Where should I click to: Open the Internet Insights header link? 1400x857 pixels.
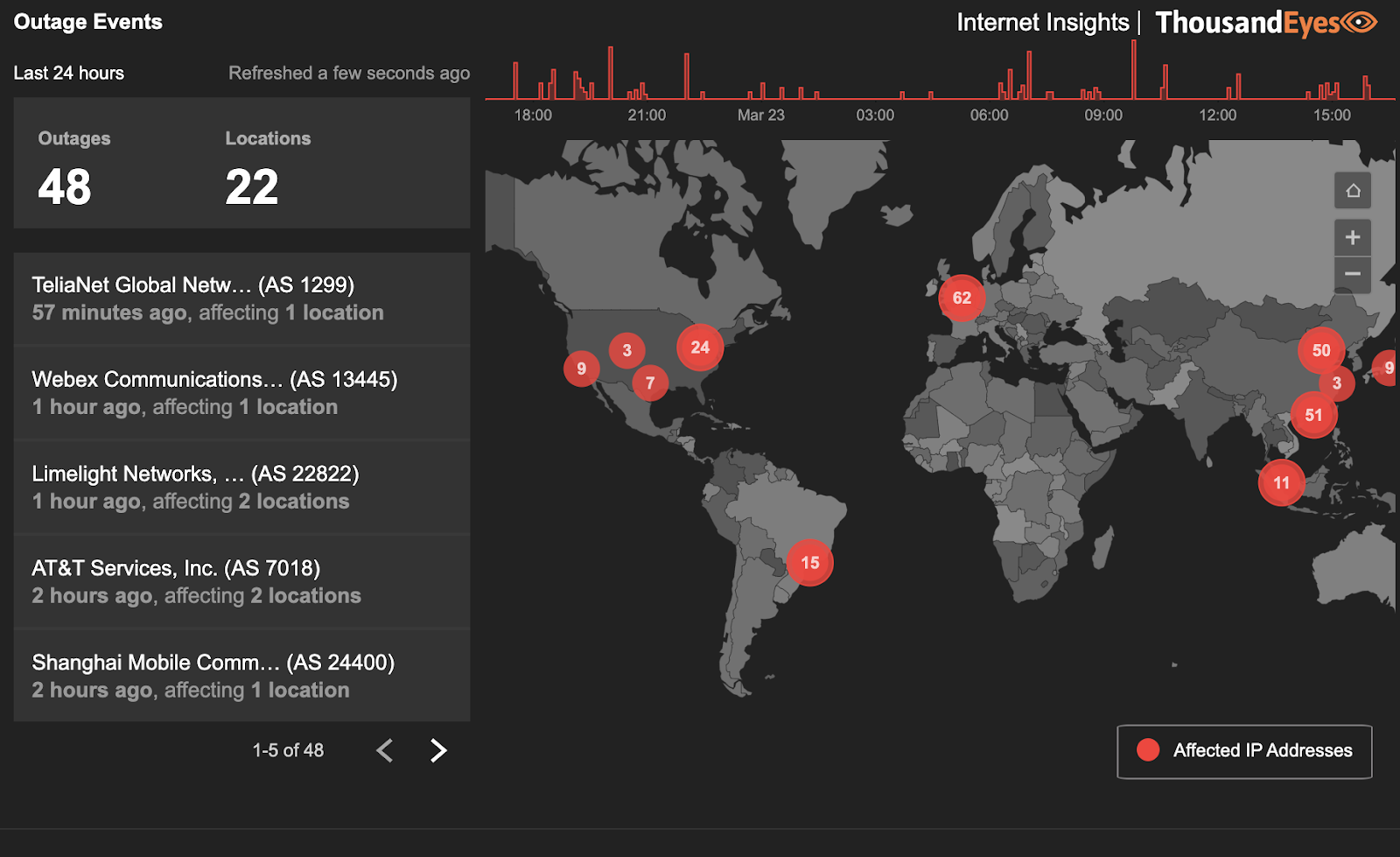1042,22
